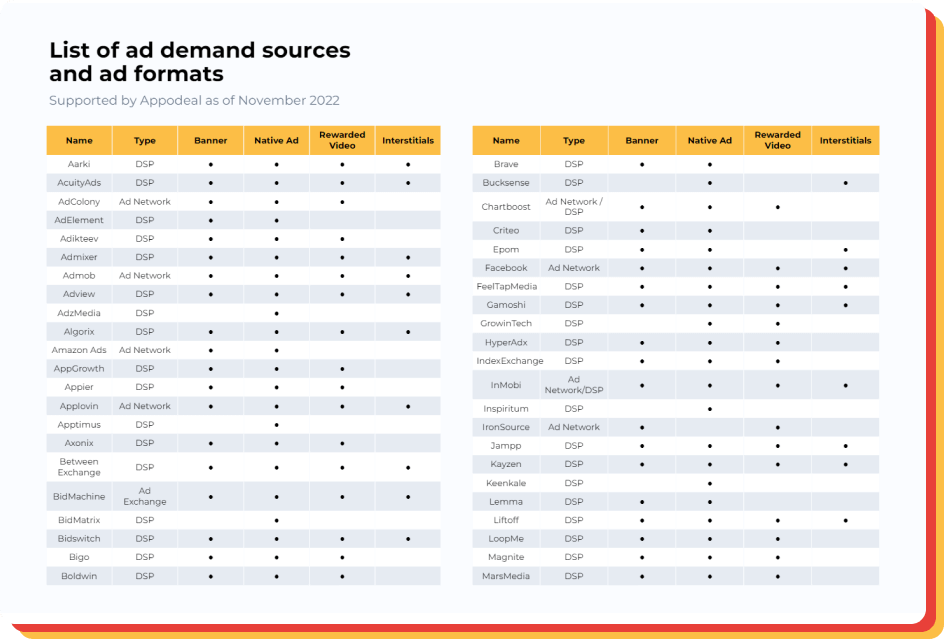Select 'Ad Network' type in the Facebook row
Image resolution: width=944 pixels, height=639 pixels.
click(x=574, y=268)
